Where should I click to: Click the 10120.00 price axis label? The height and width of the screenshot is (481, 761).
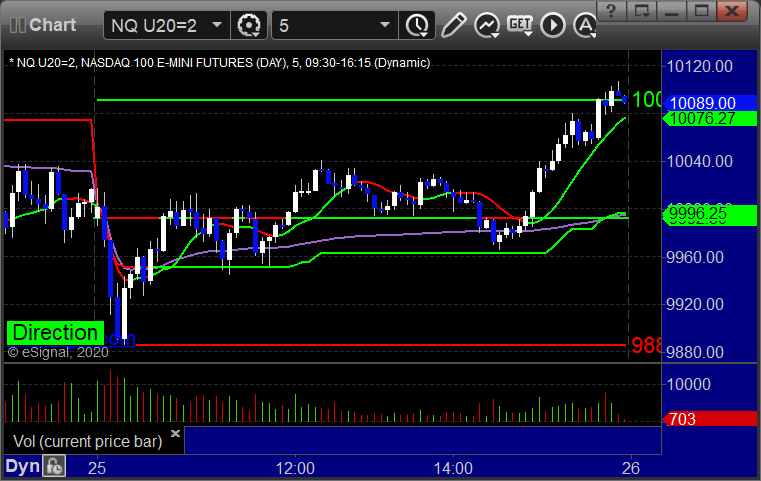[x=699, y=66]
